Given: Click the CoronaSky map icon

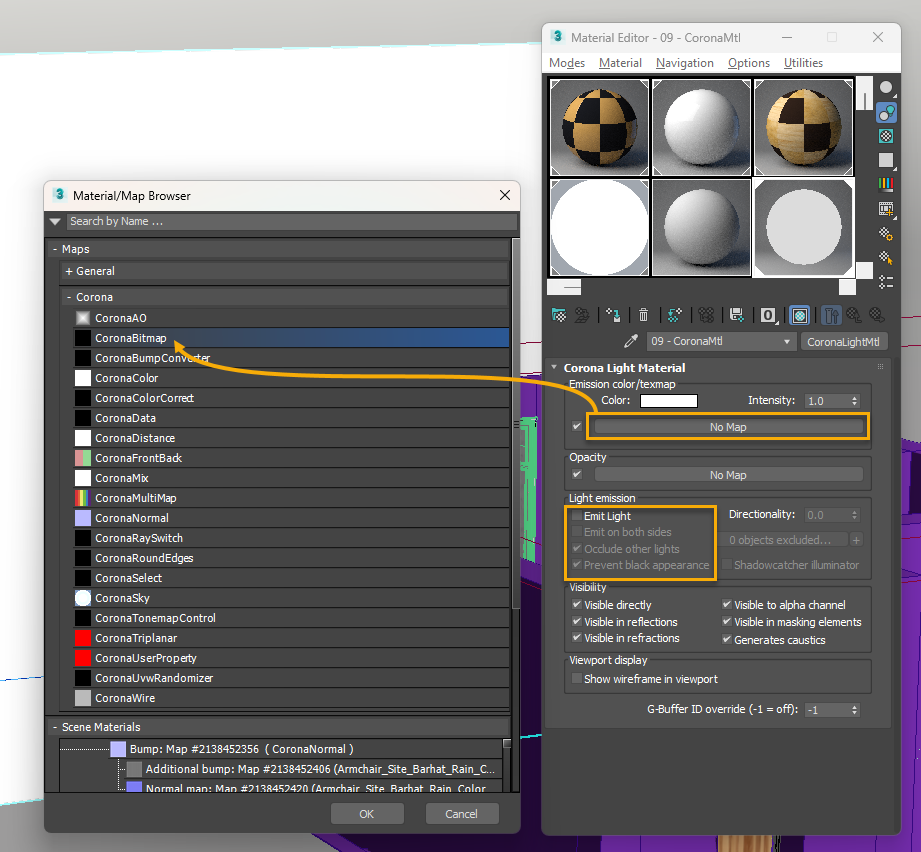Looking at the screenshot, I should pos(83,598).
